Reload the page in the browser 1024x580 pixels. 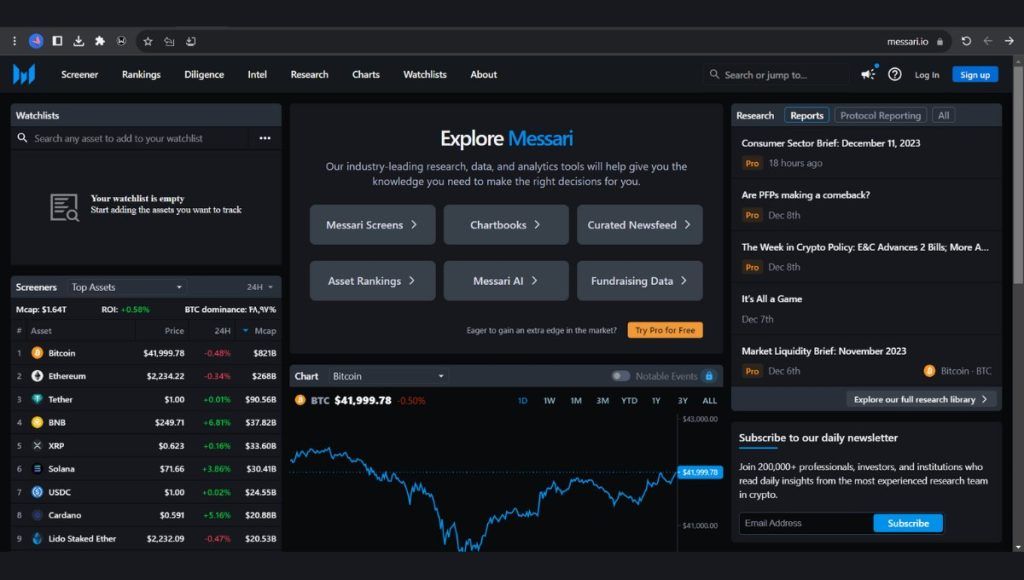tap(967, 41)
